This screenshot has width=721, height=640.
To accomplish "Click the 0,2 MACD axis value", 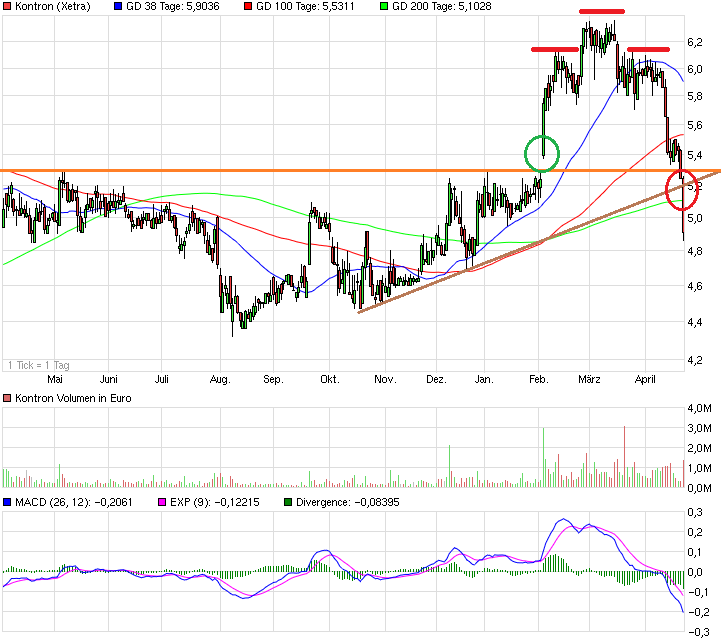I will (x=695, y=532).
